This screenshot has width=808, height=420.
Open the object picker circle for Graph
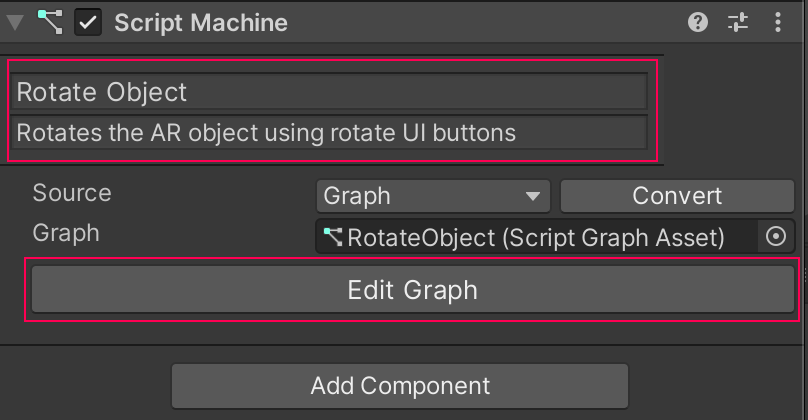[x=776, y=237]
